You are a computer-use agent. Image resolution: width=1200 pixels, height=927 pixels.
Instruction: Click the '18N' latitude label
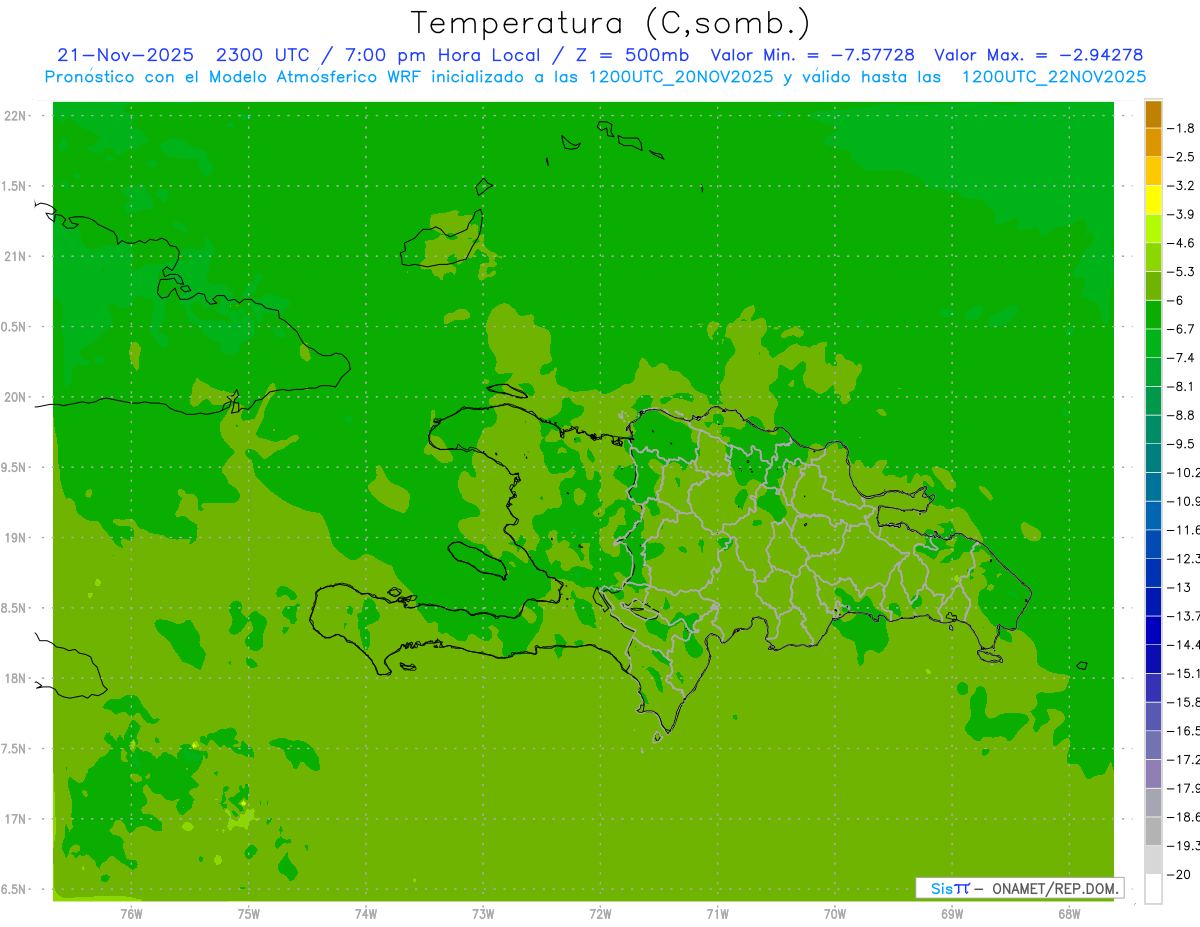pos(15,678)
